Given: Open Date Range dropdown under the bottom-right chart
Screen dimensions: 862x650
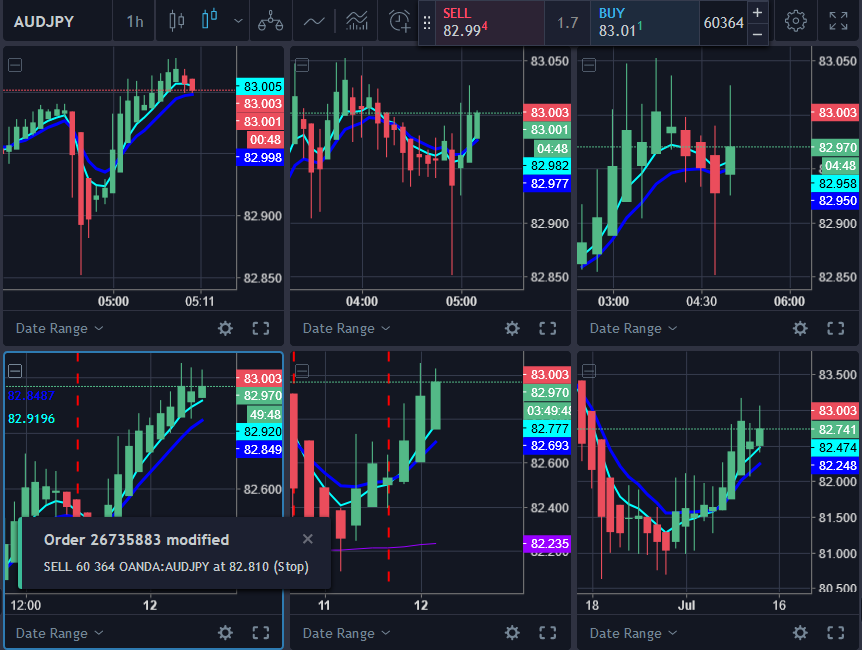Looking at the screenshot, I should (633, 632).
